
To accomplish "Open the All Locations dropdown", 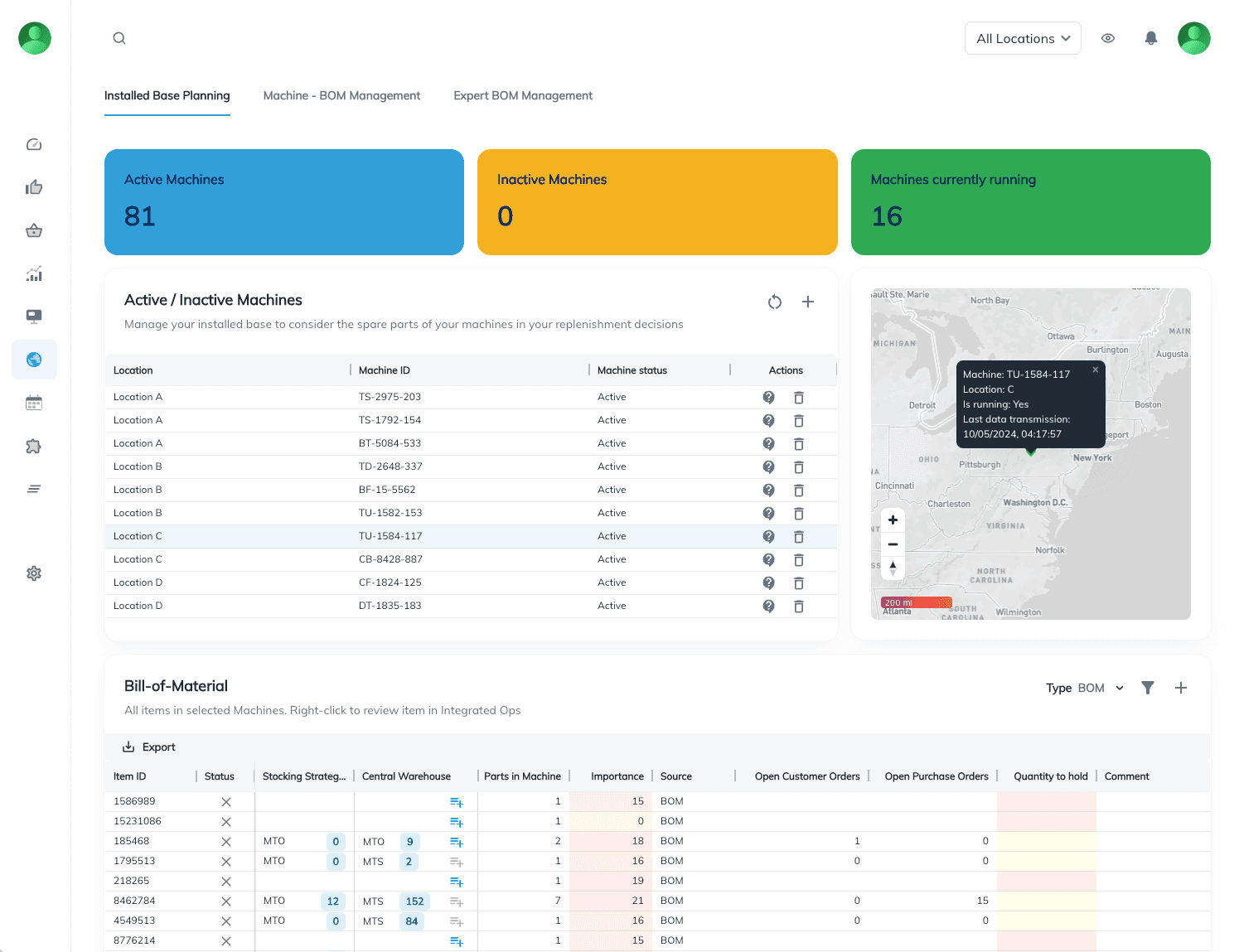I will (x=1022, y=38).
